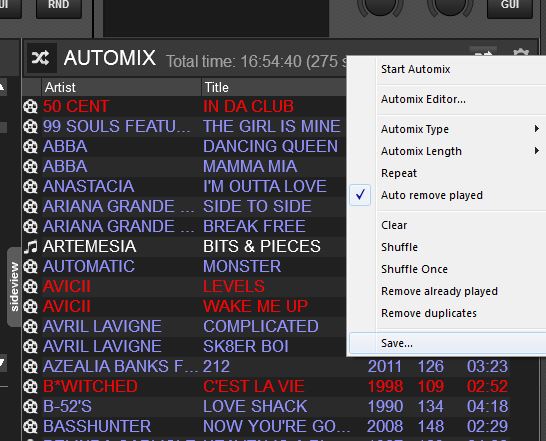Click the dark display panel at top
Viewport: 546px width, 441px height.
pyautogui.click(x=216, y=17)
